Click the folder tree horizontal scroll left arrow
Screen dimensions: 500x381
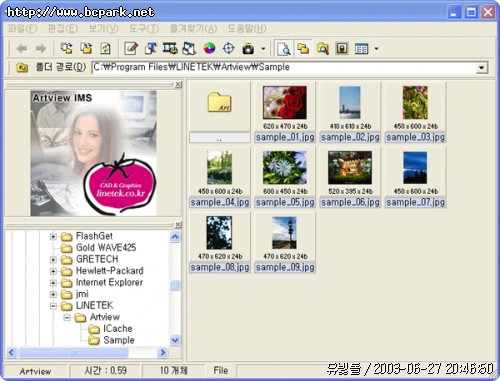(12, 352)
